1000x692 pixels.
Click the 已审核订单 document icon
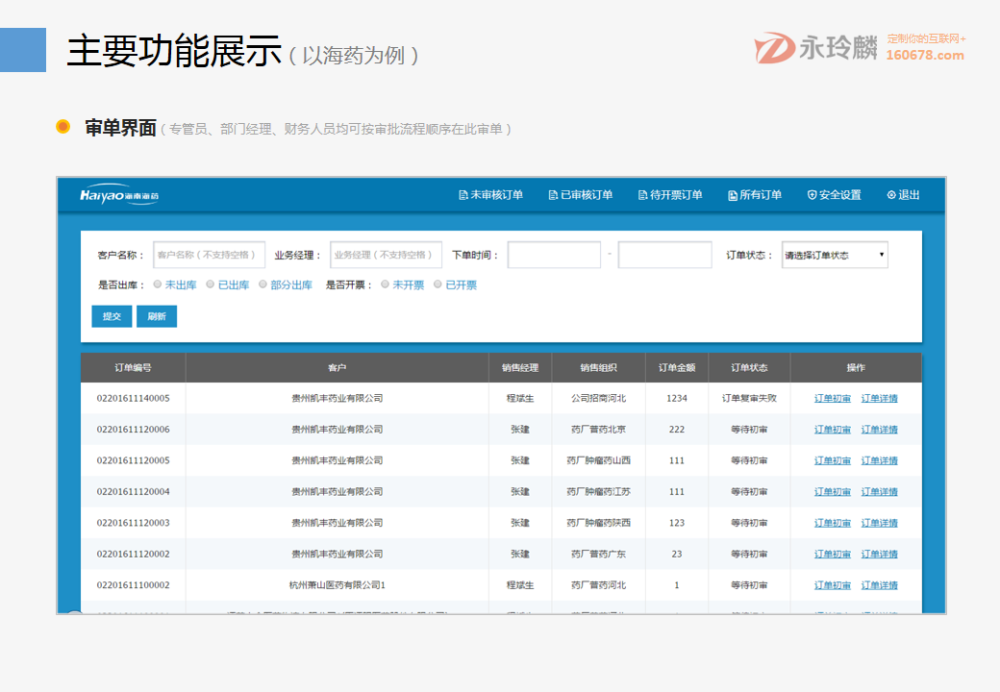(551, 195)
